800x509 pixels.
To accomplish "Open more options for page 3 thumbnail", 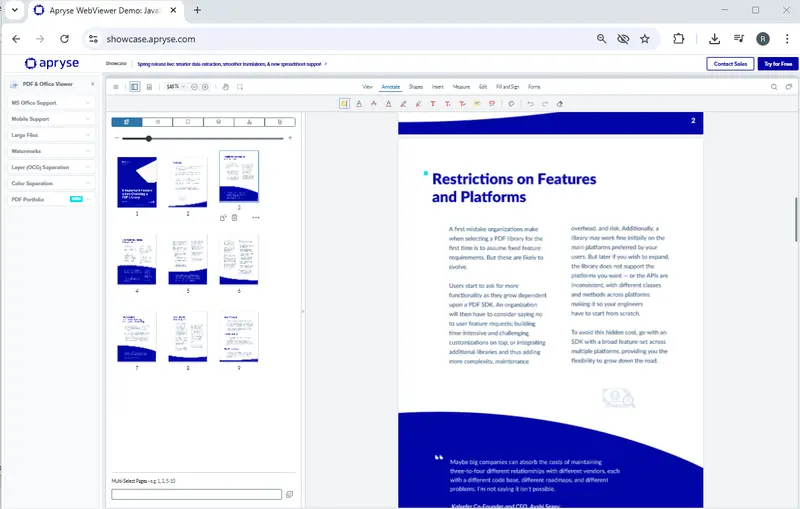I will tap(256, 218).
